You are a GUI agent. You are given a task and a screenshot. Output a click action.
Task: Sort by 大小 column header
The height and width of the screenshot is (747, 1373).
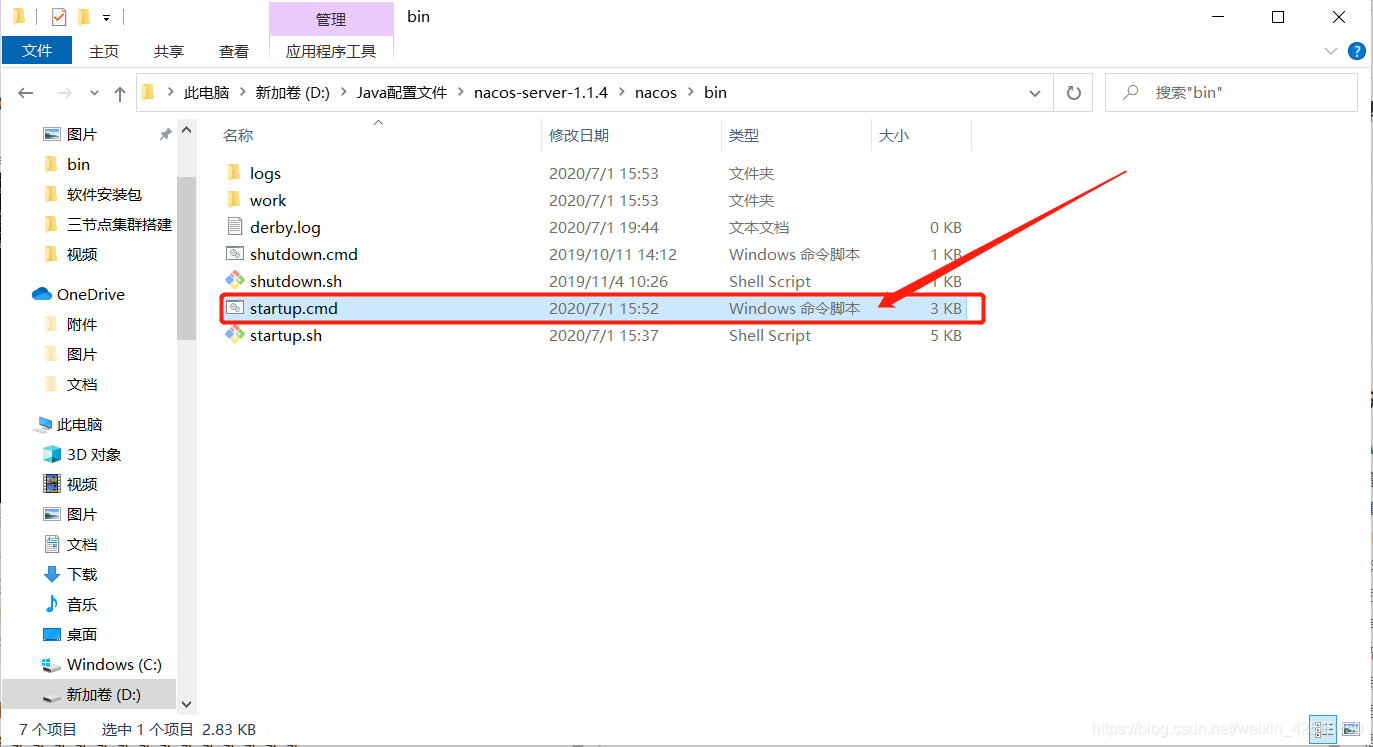tap(894, 136)
